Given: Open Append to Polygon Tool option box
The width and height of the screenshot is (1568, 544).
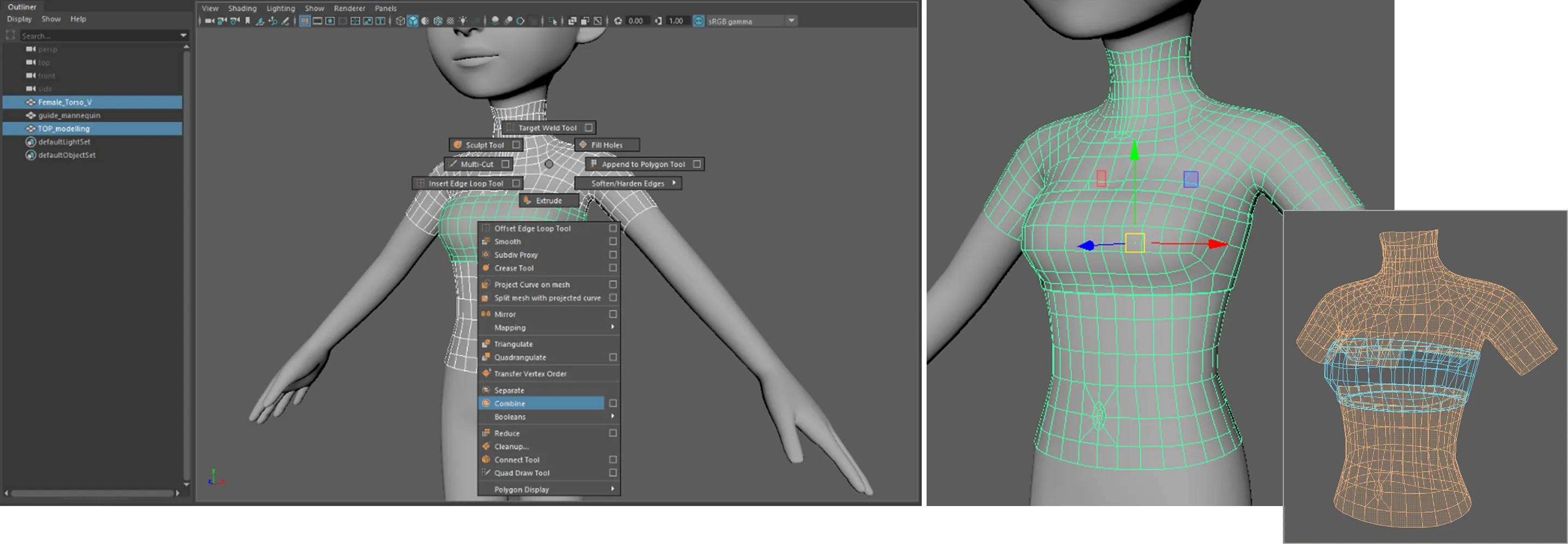Looking at the screenshot, I should pyautogui.click(x=697, y=164).
